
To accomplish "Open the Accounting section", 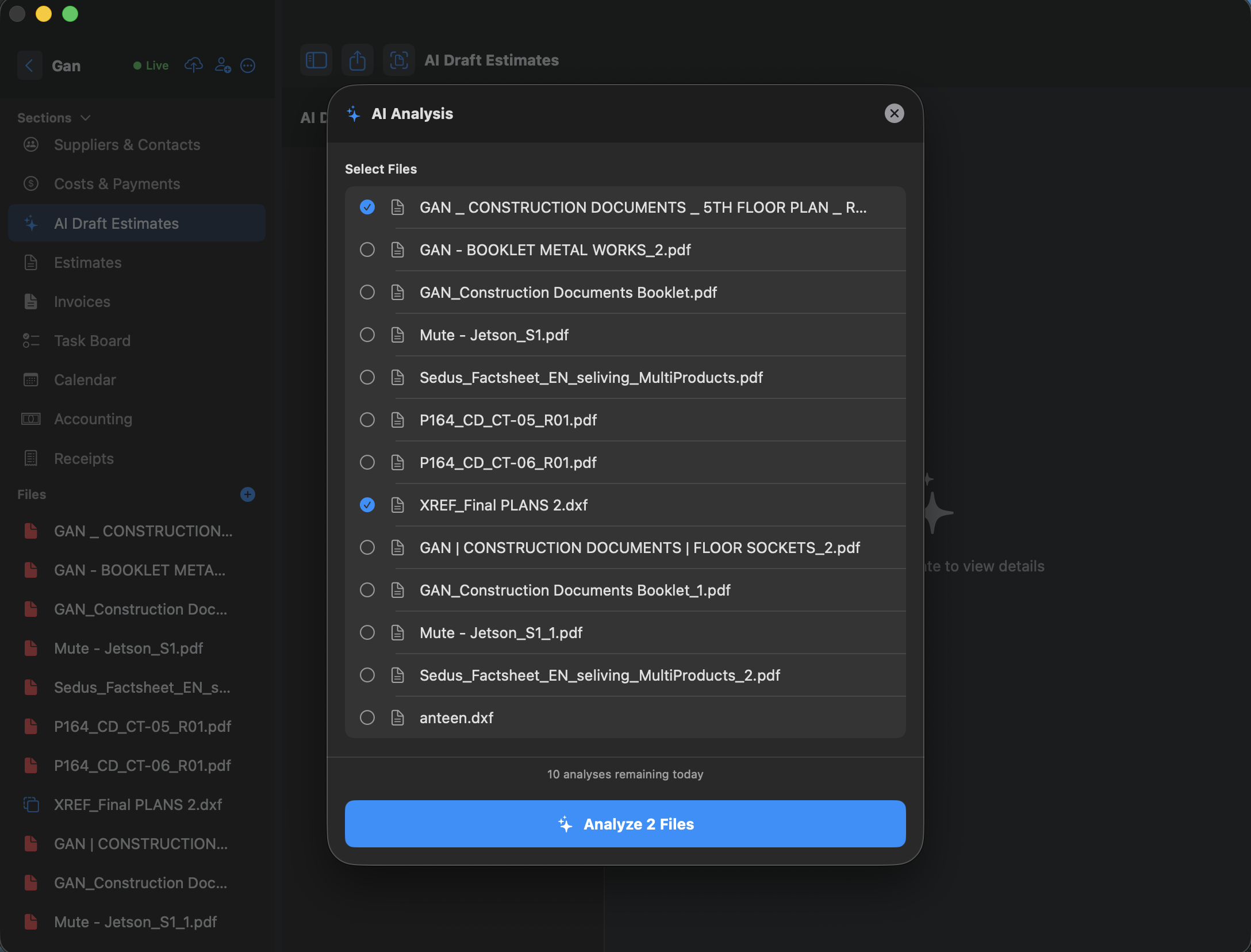I will [x=137, y=419].
